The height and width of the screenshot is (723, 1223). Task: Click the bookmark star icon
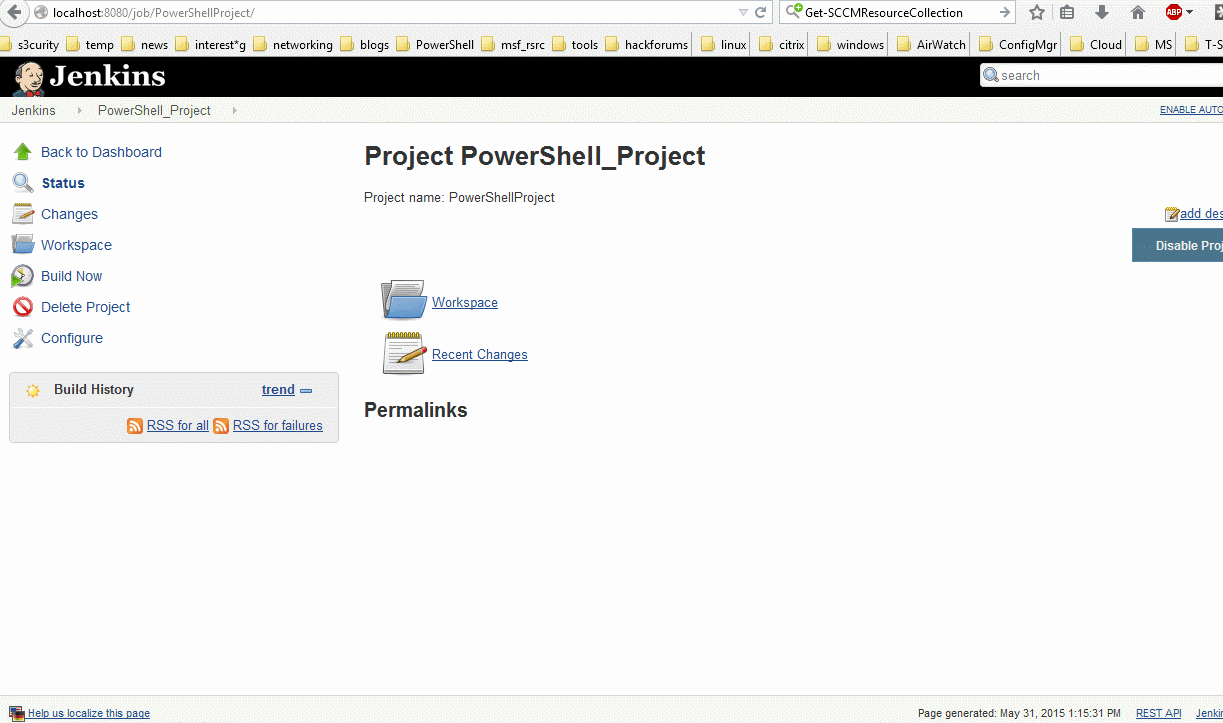pyautogui.click(x=1037, y=12)
